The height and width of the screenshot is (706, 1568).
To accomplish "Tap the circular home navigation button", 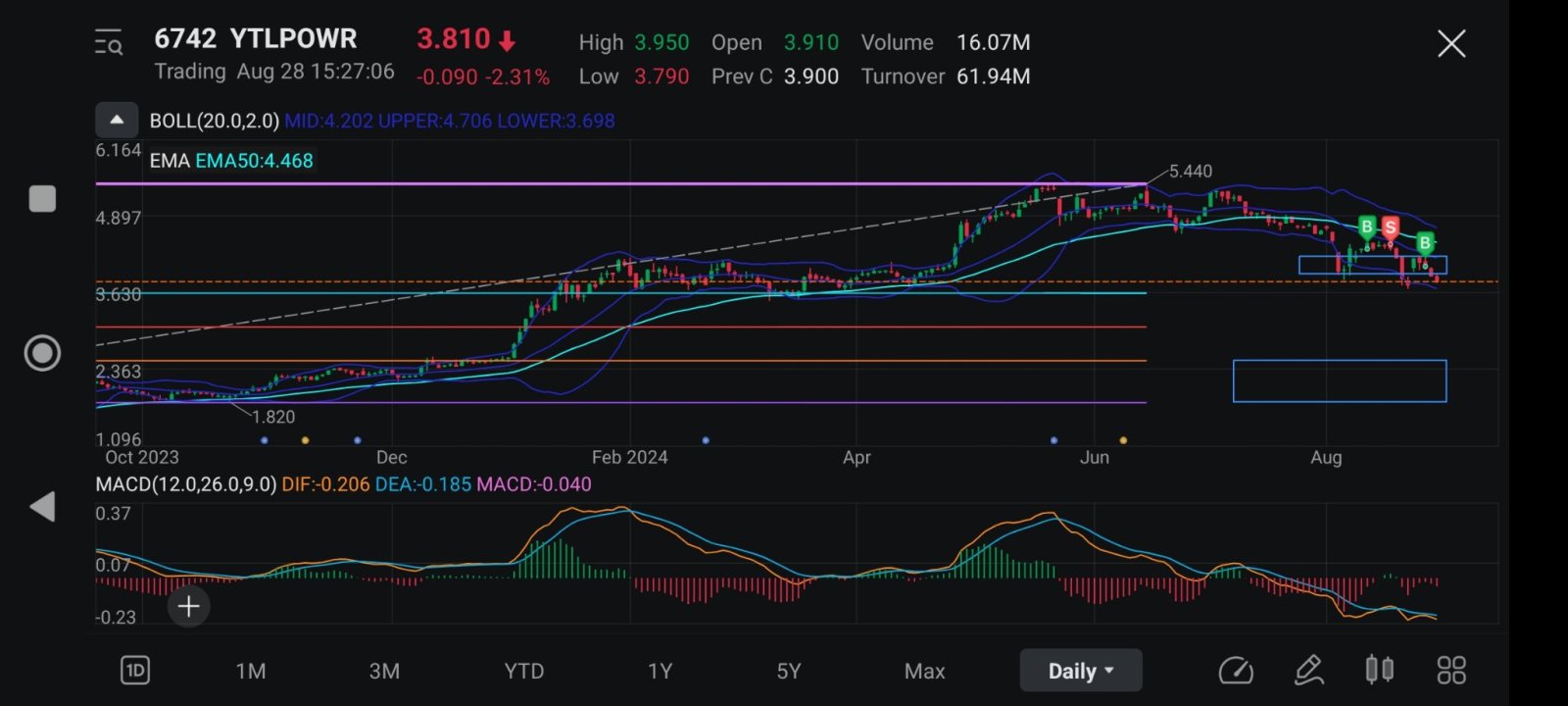I will (42, 353).
